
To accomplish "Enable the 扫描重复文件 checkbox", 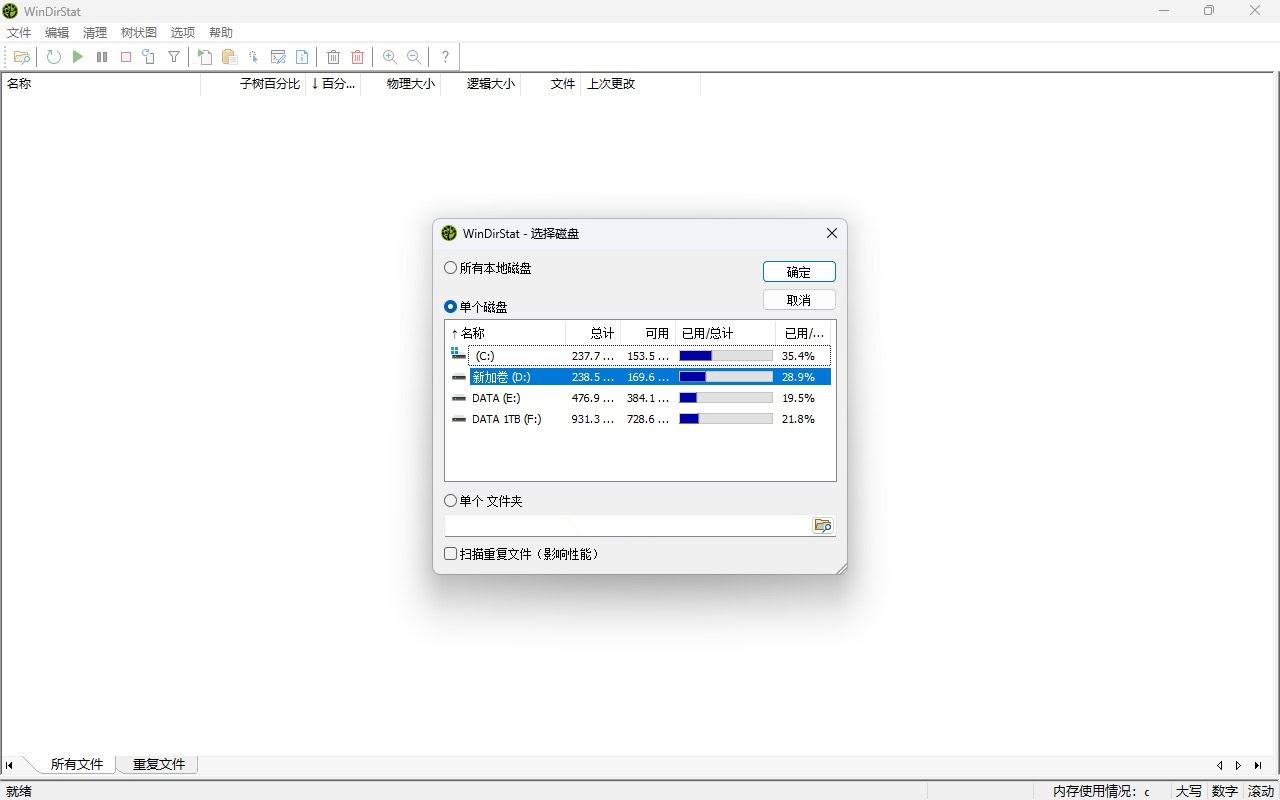I will click(451, 554).
